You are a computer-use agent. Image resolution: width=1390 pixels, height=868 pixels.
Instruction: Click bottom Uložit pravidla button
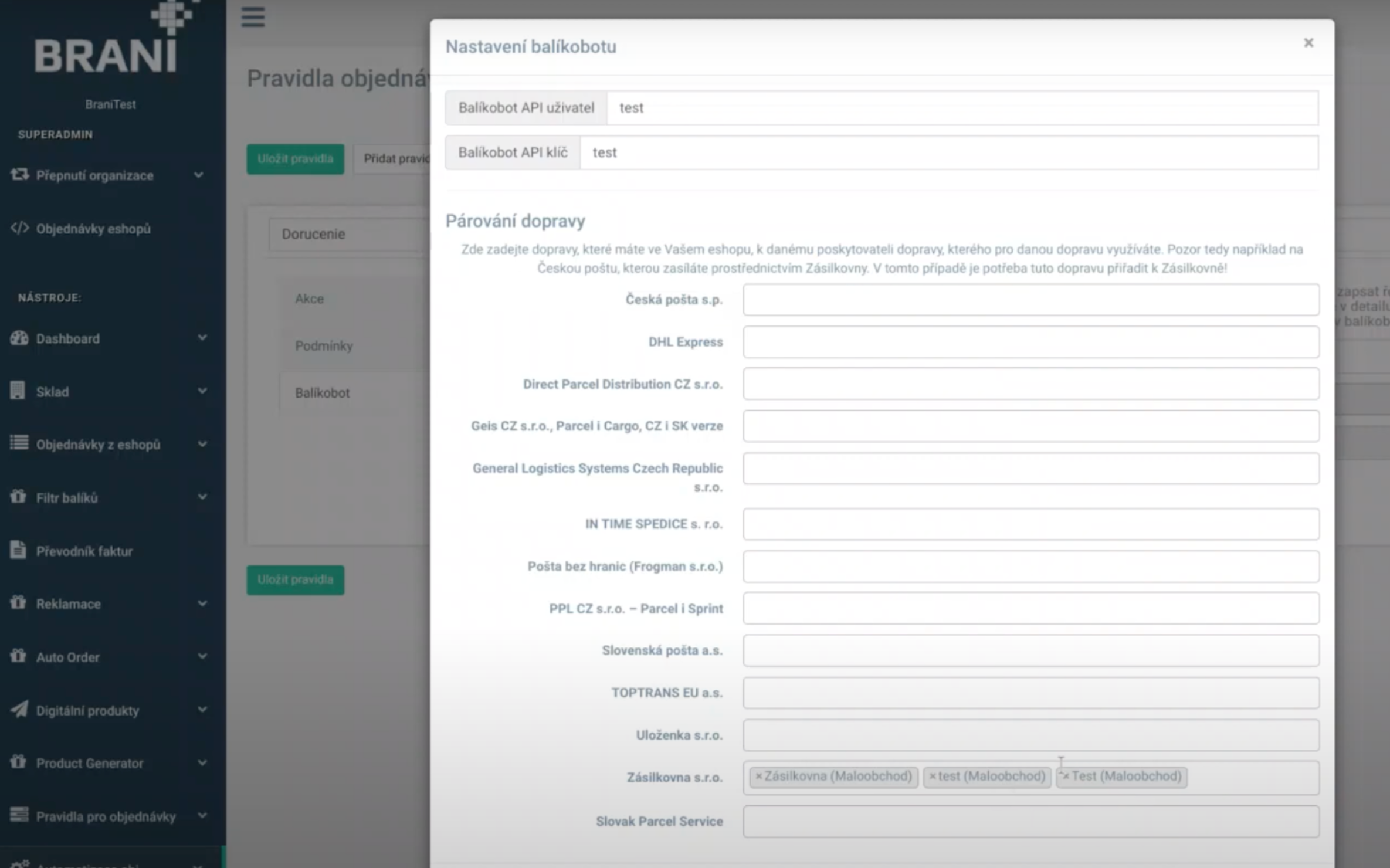pos(295,579)
